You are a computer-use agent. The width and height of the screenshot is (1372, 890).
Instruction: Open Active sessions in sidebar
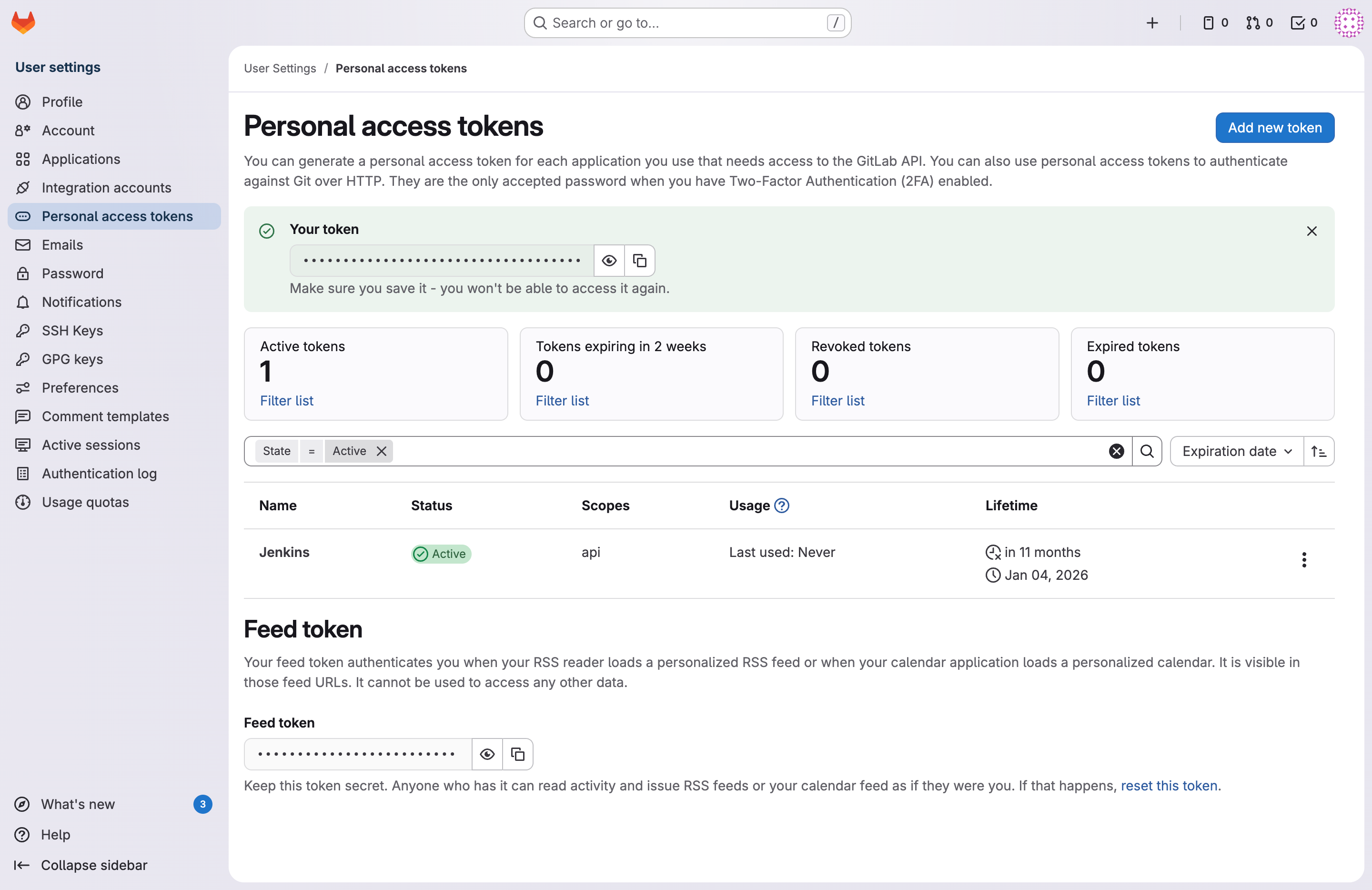(91, 445)
